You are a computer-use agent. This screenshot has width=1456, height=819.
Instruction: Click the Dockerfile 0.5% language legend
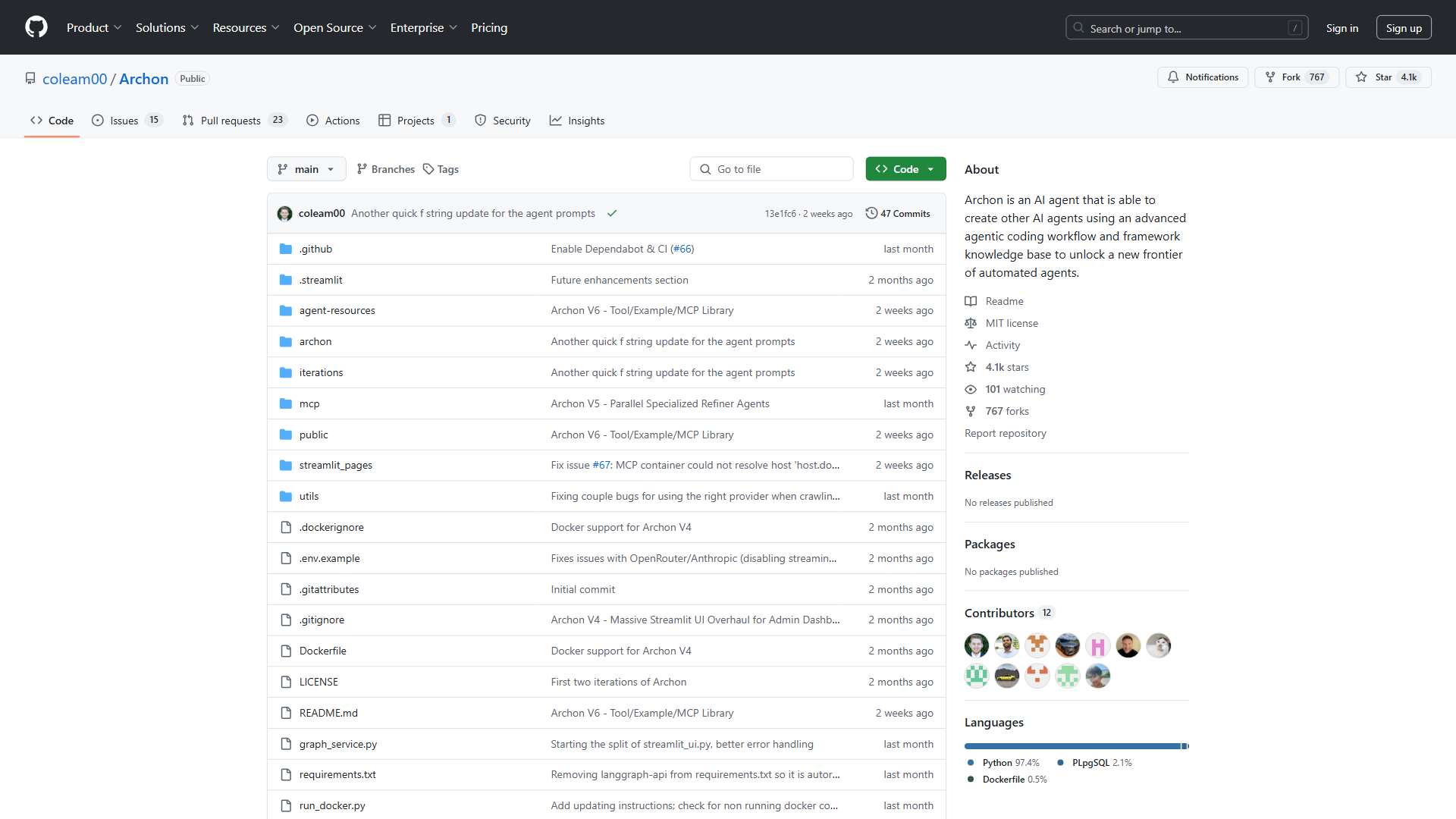coord(1007,780)
